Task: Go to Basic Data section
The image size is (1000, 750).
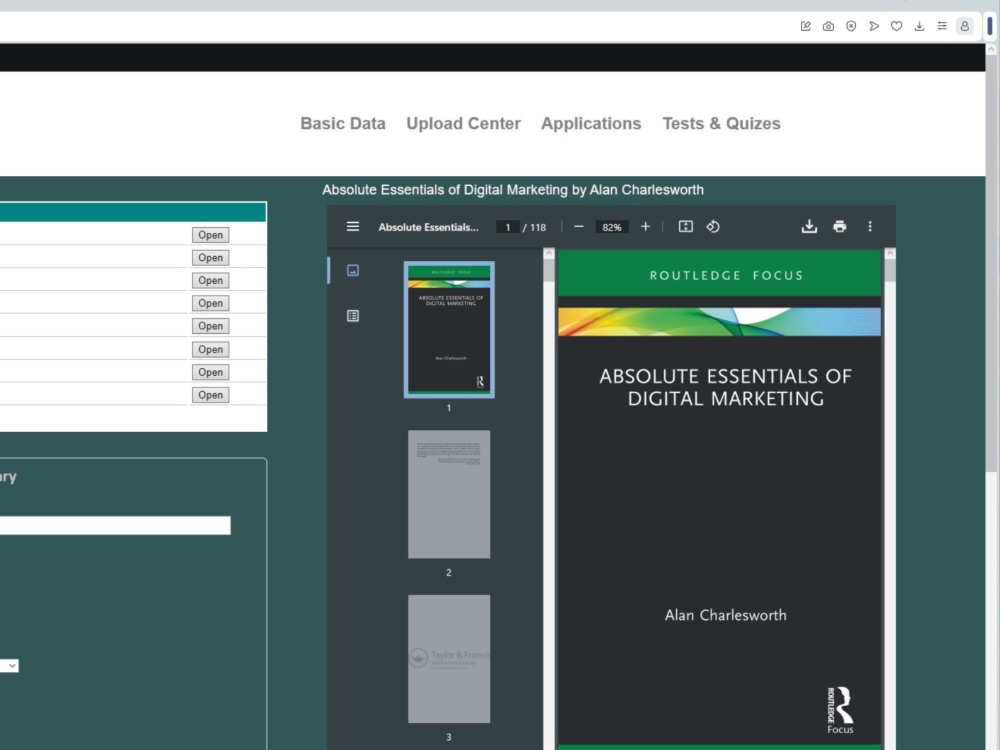Action: [x=343, y=124]
